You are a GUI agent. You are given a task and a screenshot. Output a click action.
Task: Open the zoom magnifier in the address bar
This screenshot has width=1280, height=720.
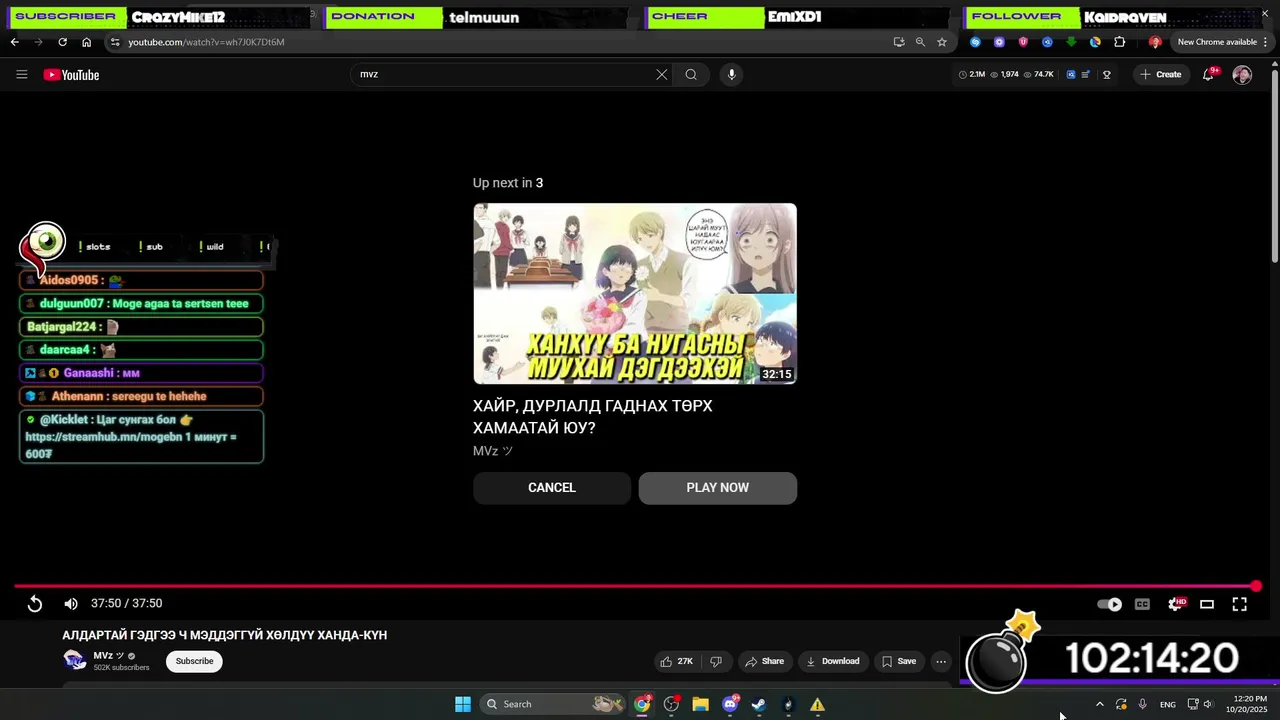(920, 42)
